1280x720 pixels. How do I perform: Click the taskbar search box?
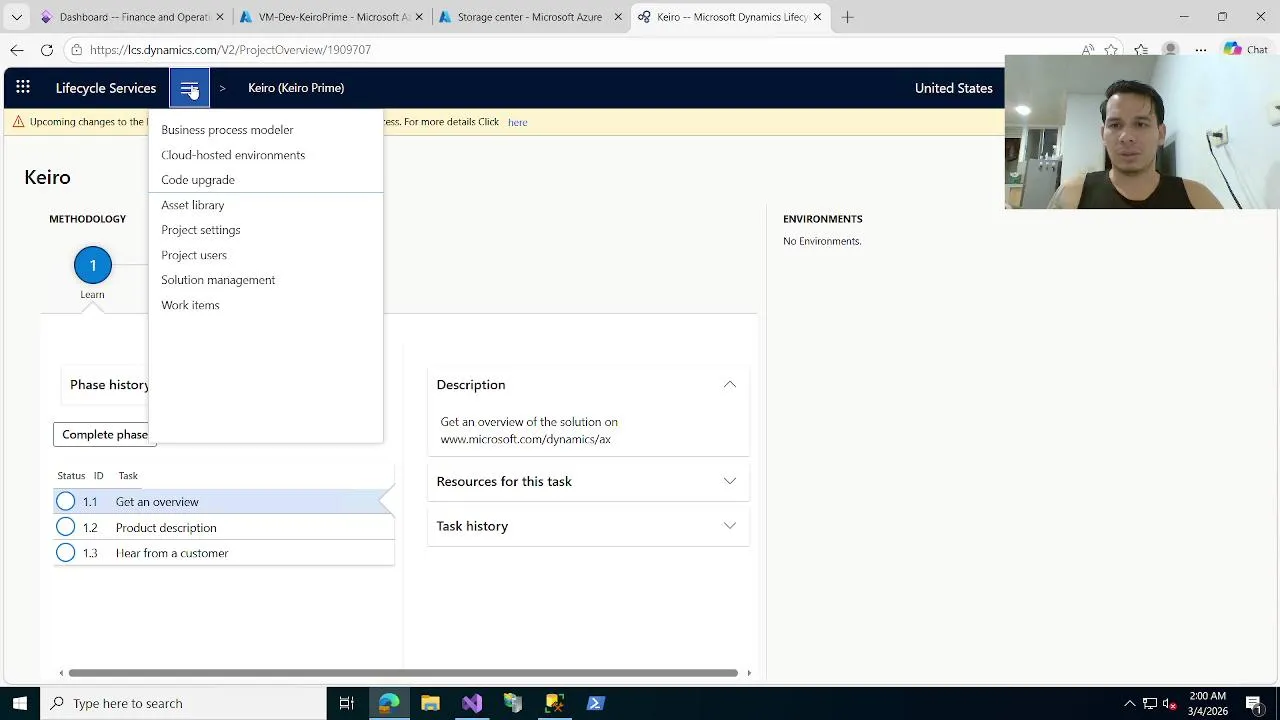[x=184, y=703]
